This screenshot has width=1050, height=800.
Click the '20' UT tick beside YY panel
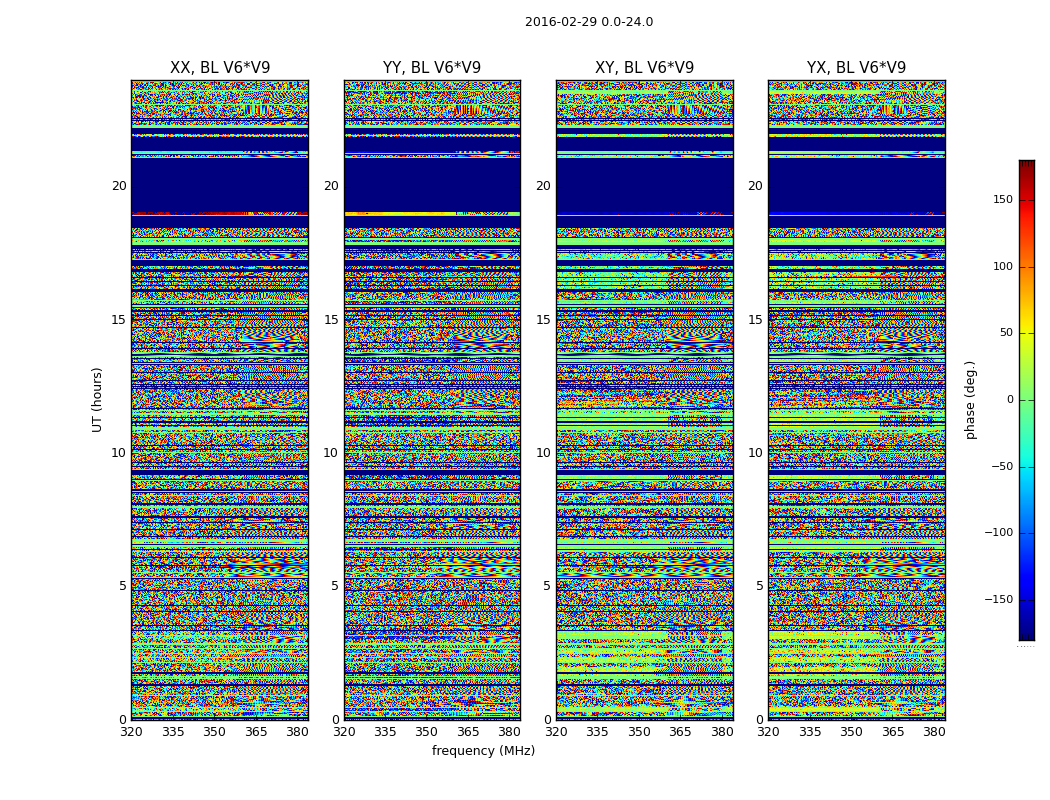331,186
